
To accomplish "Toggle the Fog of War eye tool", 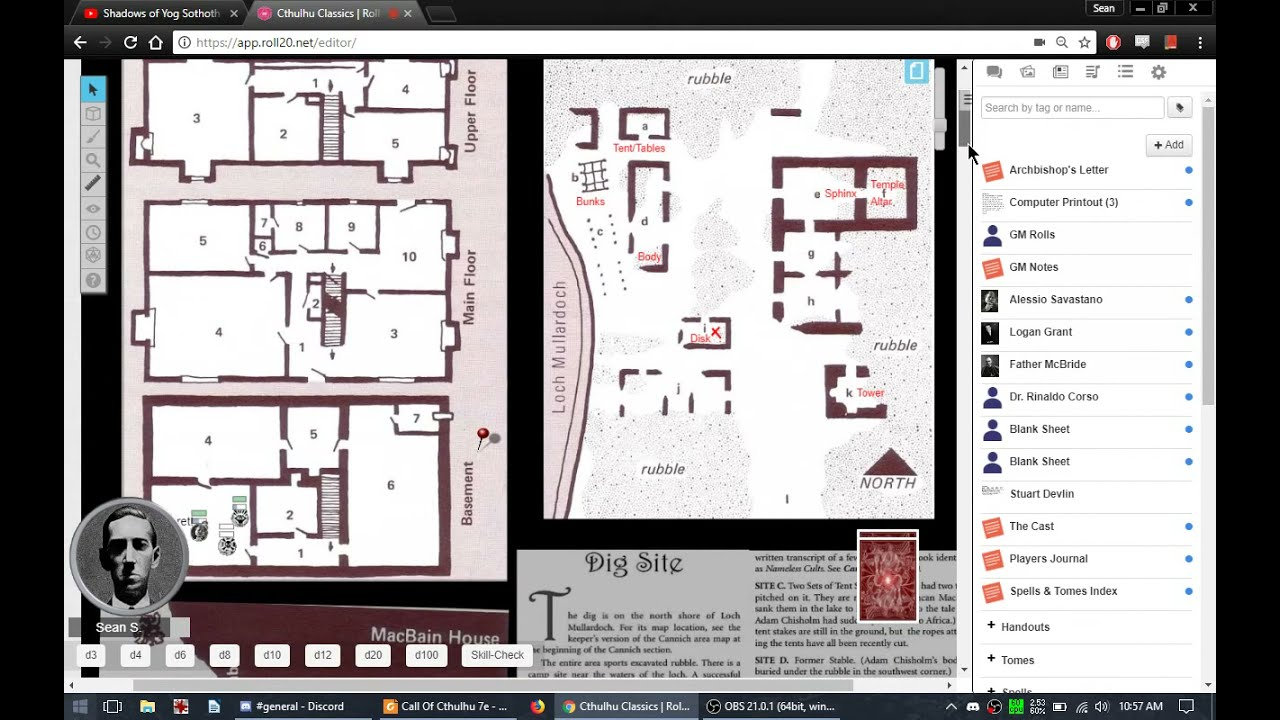I will coord(93,208).
